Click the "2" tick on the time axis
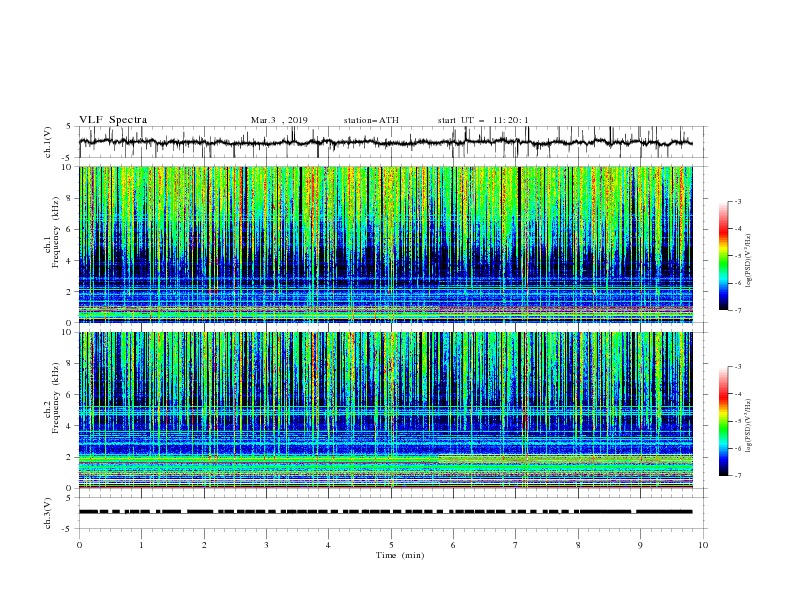 point(204,545)
